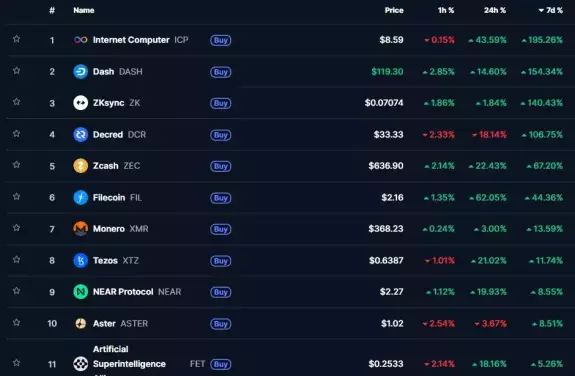Click the Buy button for Dash
This screenshot has width=575, height=376.
click(x=221, y=72)
